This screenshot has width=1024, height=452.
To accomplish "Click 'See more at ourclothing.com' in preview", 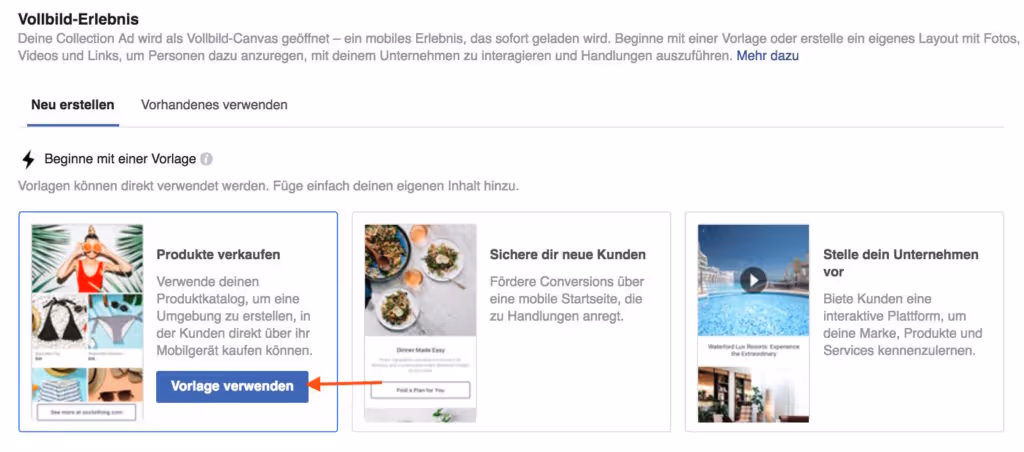I will (x=87, y=412).
